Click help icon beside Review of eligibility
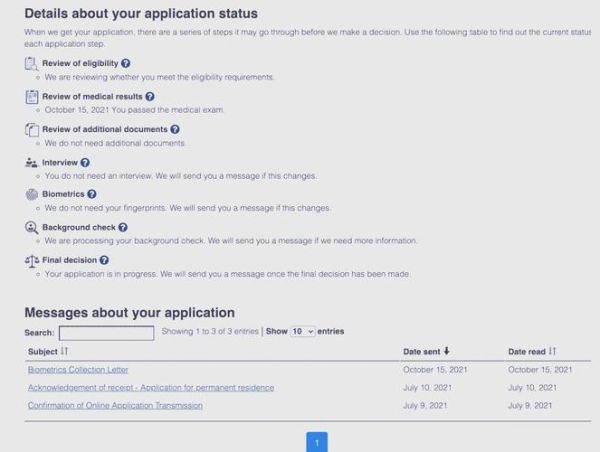This screenshot has width=600, height=452. [125, 63]
